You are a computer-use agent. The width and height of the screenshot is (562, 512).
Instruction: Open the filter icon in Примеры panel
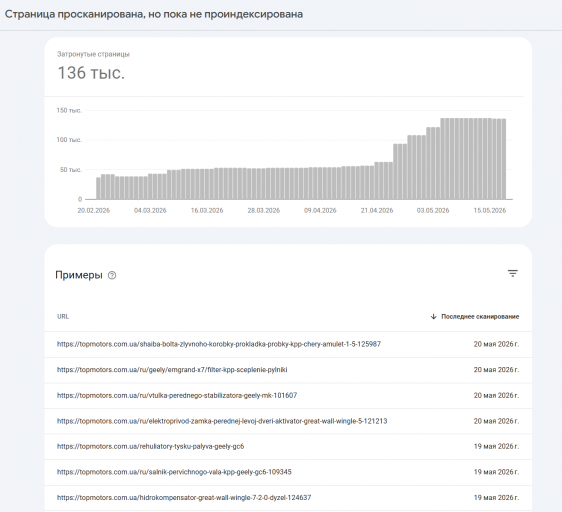pos(513,274)
